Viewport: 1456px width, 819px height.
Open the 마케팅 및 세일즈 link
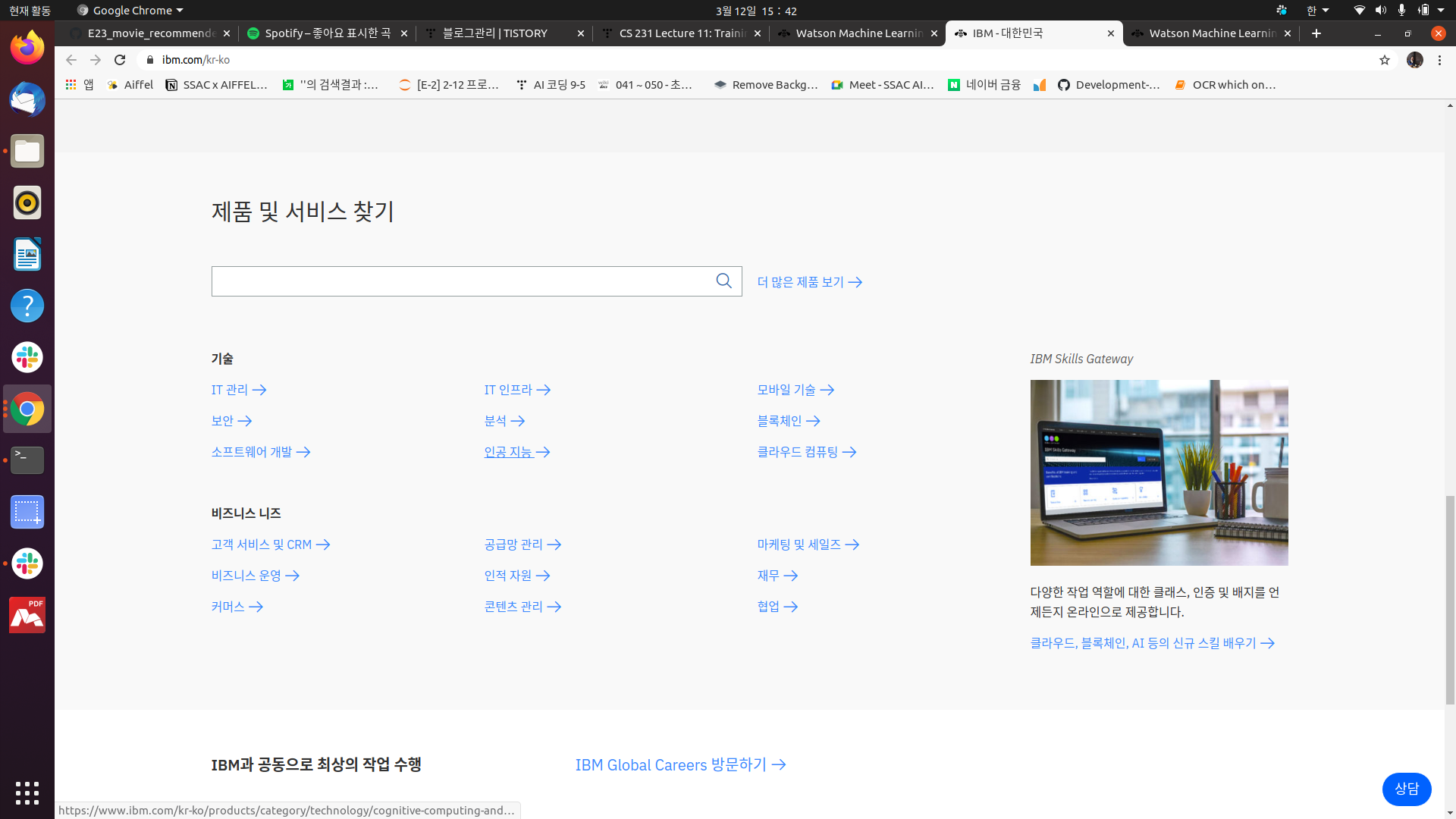(808, 544)
